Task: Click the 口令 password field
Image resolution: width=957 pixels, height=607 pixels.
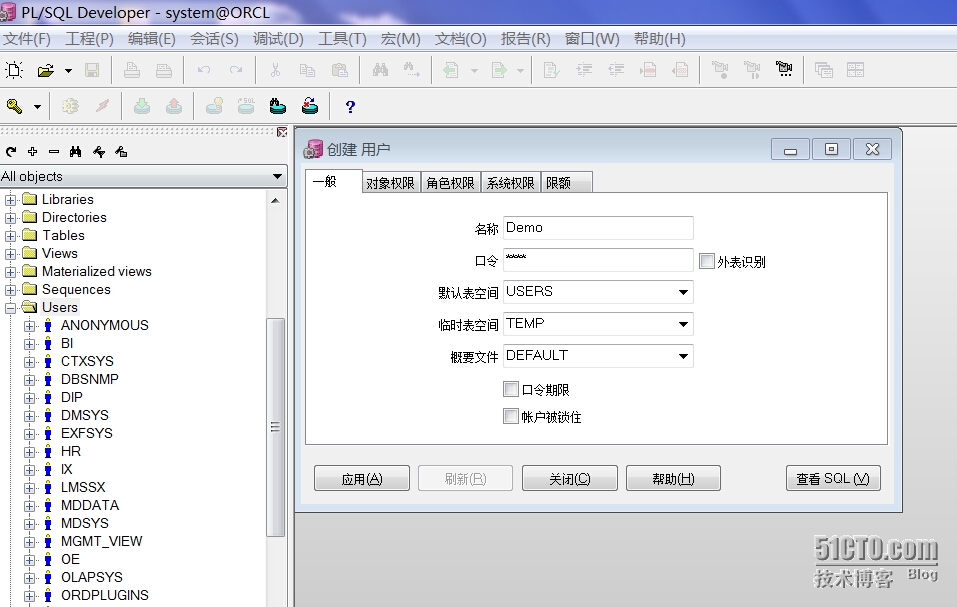Action: point(598,260)
